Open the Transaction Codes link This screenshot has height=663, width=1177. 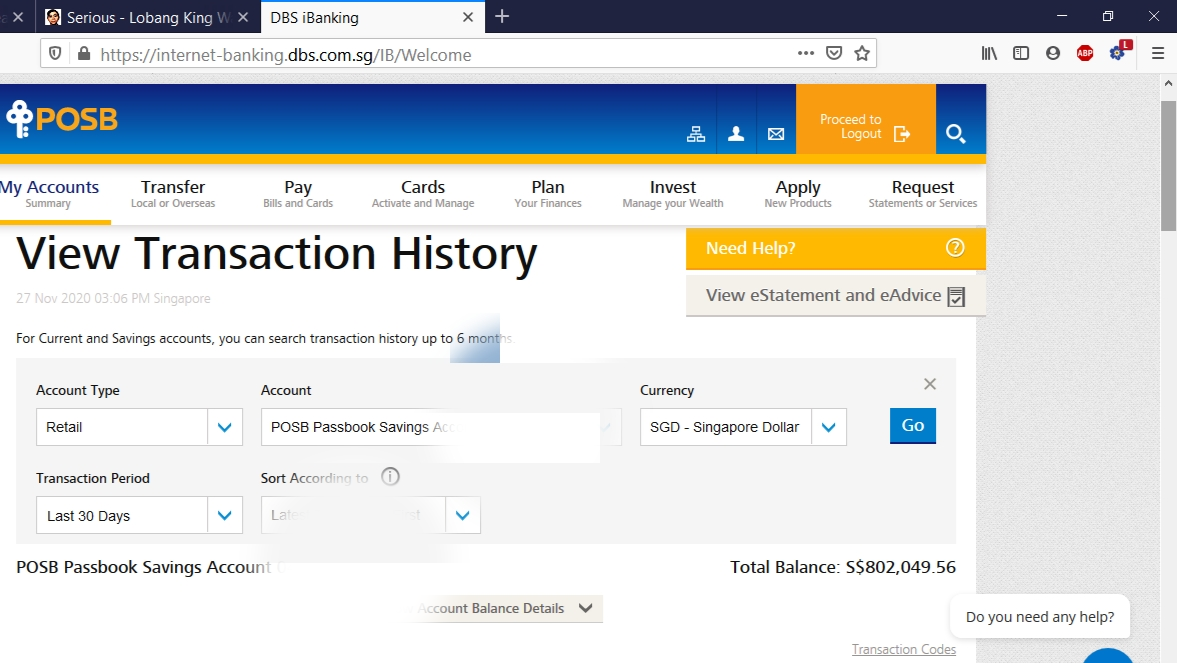pos(903,650)
